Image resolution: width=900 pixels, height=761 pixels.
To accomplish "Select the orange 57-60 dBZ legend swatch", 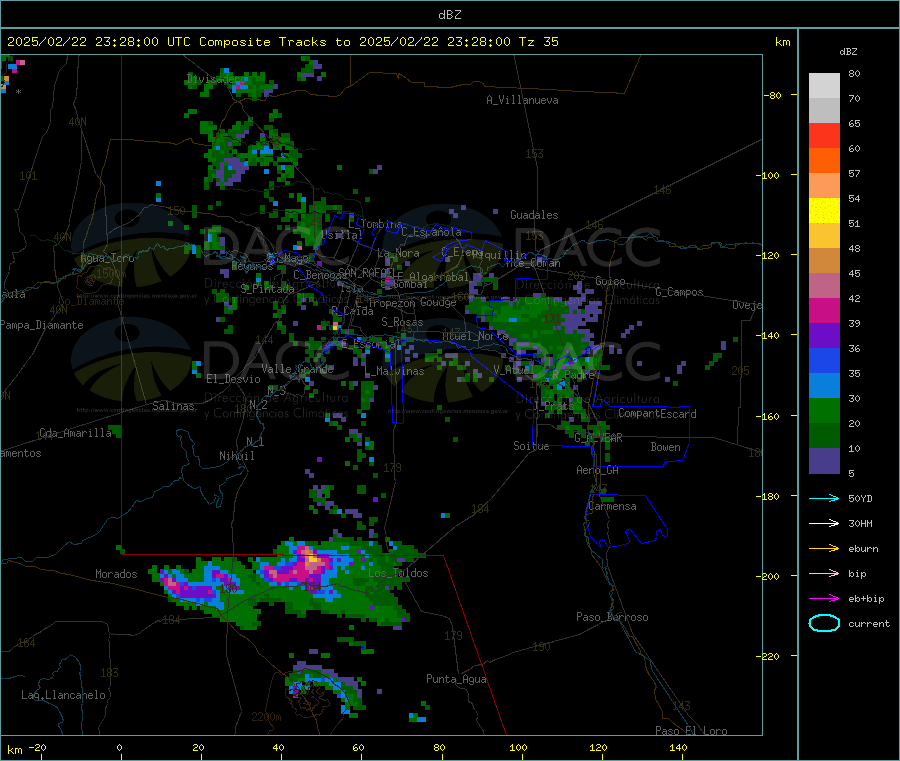I will pos(824,161).
